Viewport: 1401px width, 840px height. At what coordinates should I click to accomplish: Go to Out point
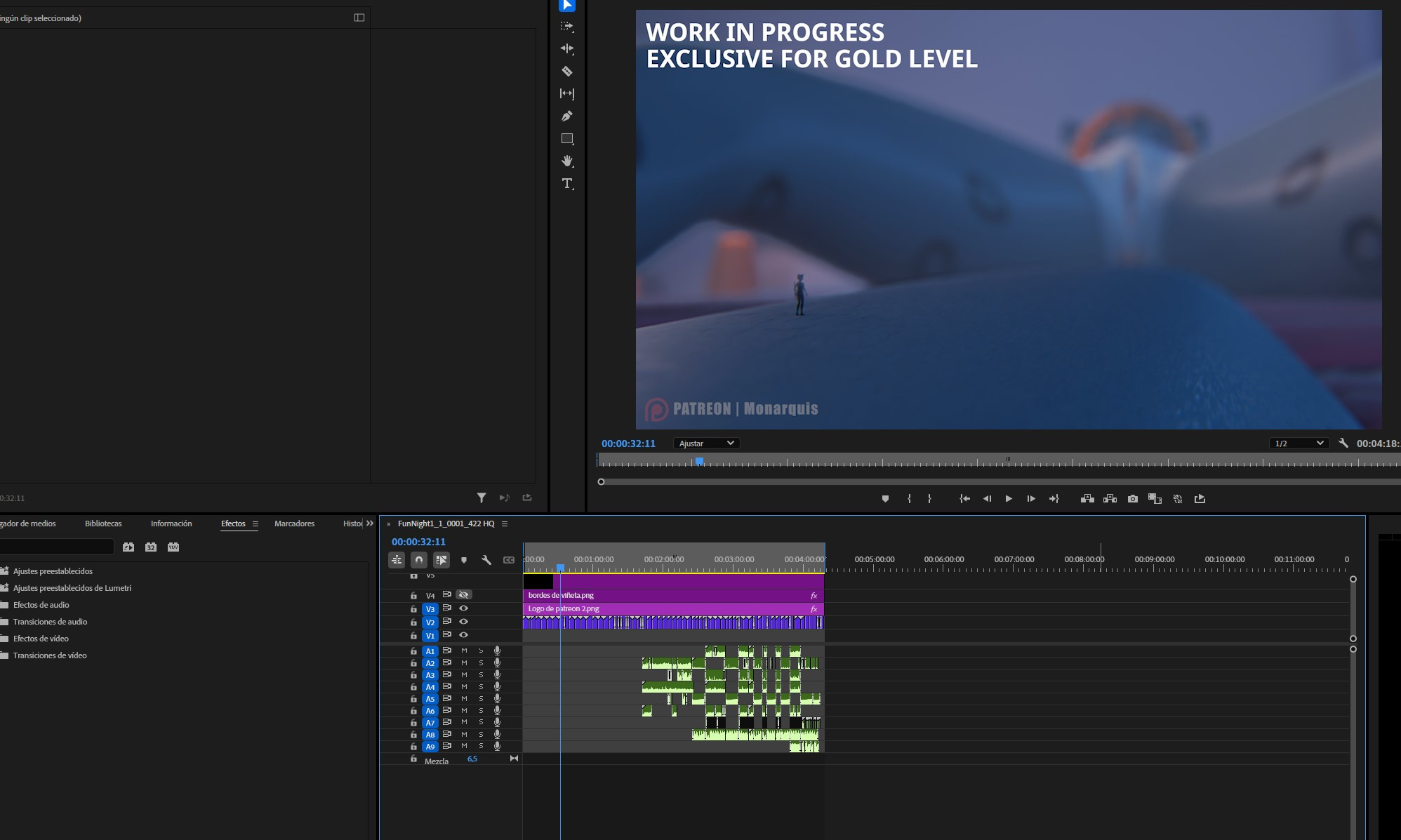pos(1054,499)
